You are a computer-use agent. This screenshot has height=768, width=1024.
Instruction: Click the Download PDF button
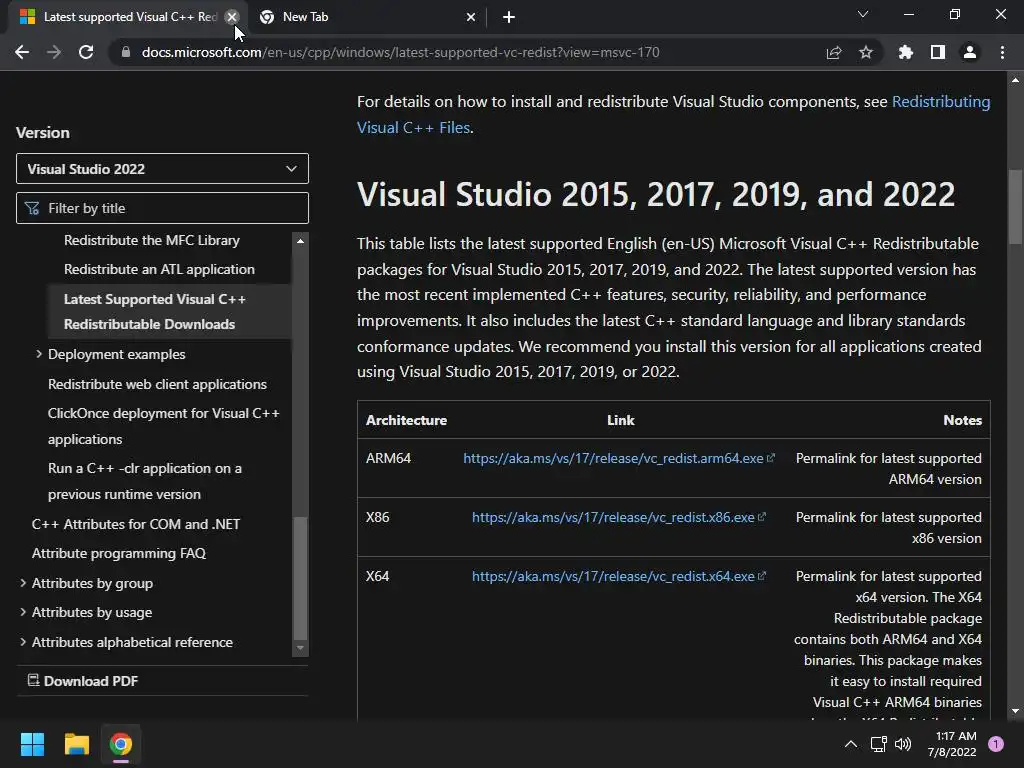83,681
